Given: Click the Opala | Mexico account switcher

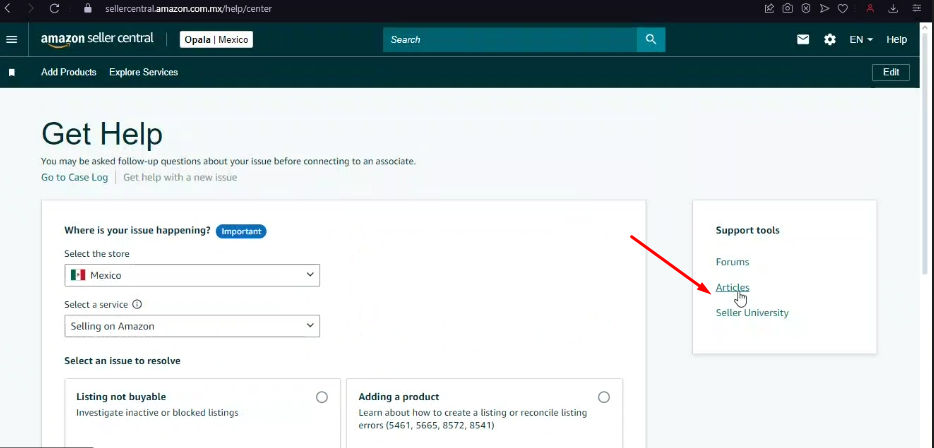Looking at the screenshot, I should pyautogui.click(x=217, y=40).
